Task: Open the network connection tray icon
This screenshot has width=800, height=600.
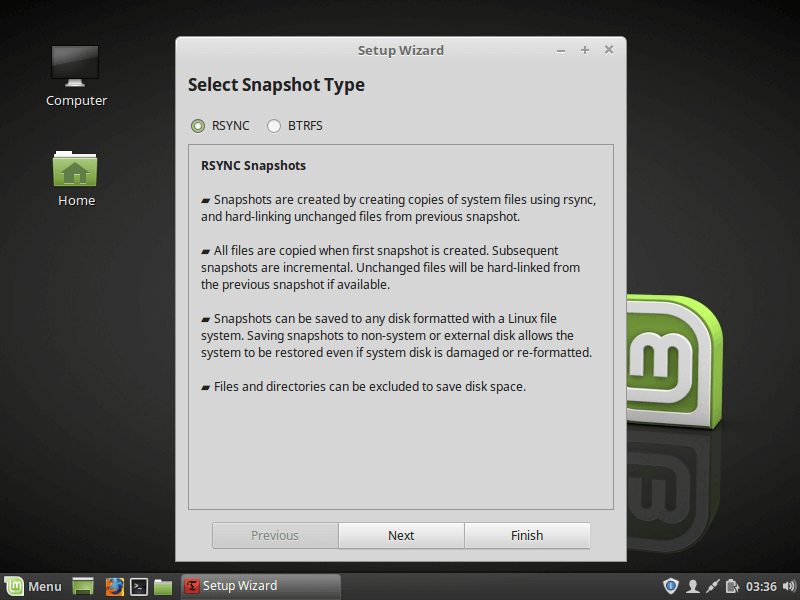Action: point(712,586)
